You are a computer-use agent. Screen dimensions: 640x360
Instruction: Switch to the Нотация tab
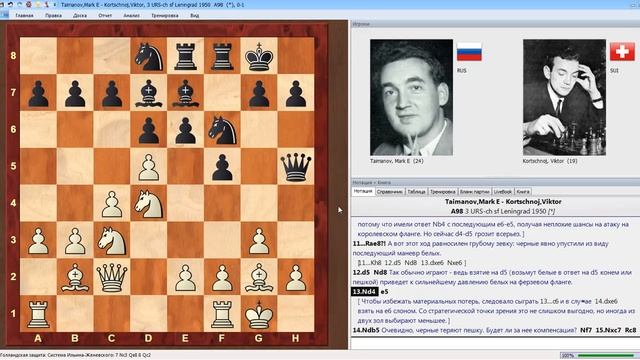point(362,191)
